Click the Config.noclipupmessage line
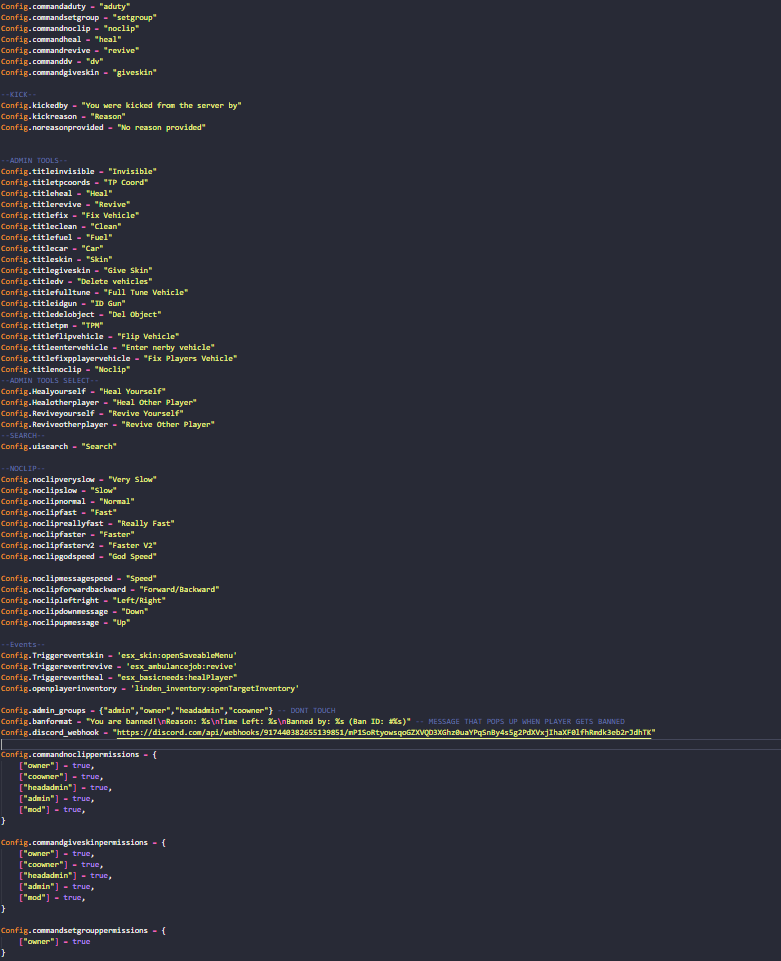This screenshot has height=961, width=781. coord(66,624)
